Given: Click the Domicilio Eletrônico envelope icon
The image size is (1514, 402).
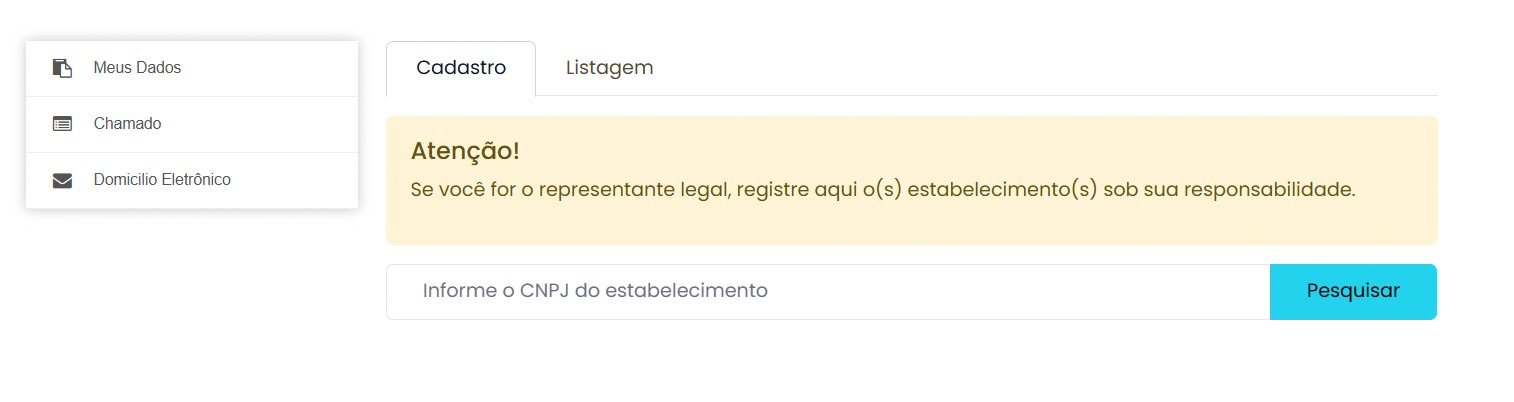Looking at the screenshot, I should (62, 180).
